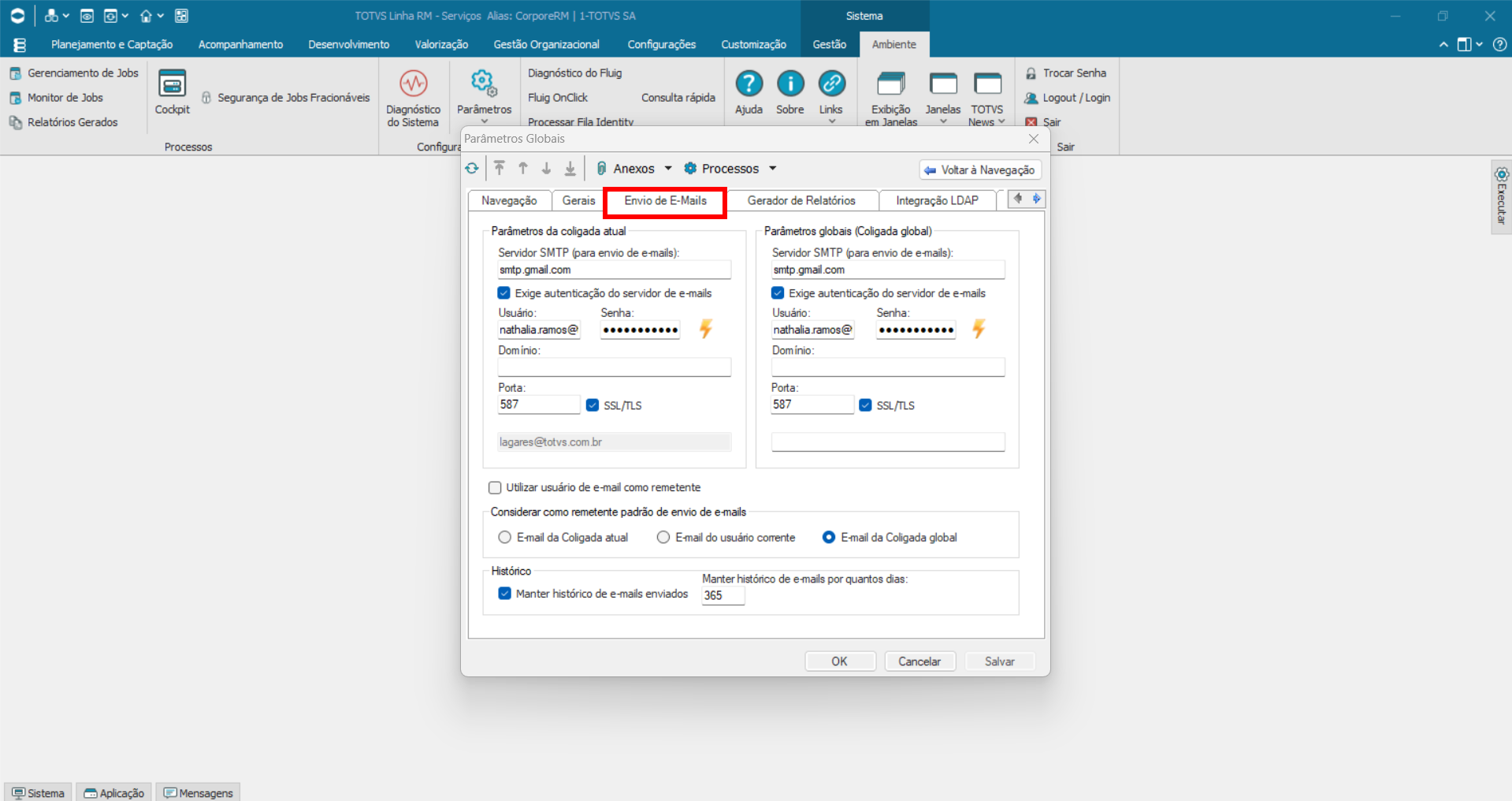Viewport: 1512px width, 801px height.
Task: Open Mensagens in the status bar
Action: click(x=199, y=793)
